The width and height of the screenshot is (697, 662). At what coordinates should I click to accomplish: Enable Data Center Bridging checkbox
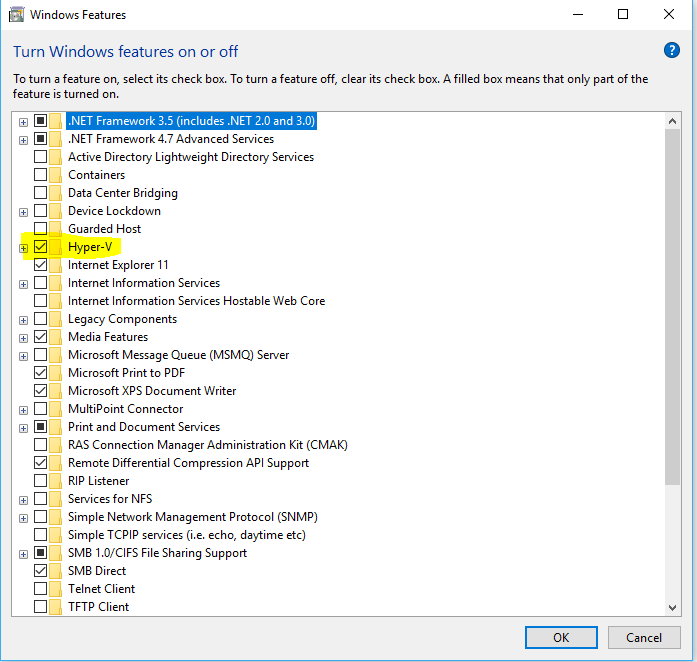click(40, 193)
